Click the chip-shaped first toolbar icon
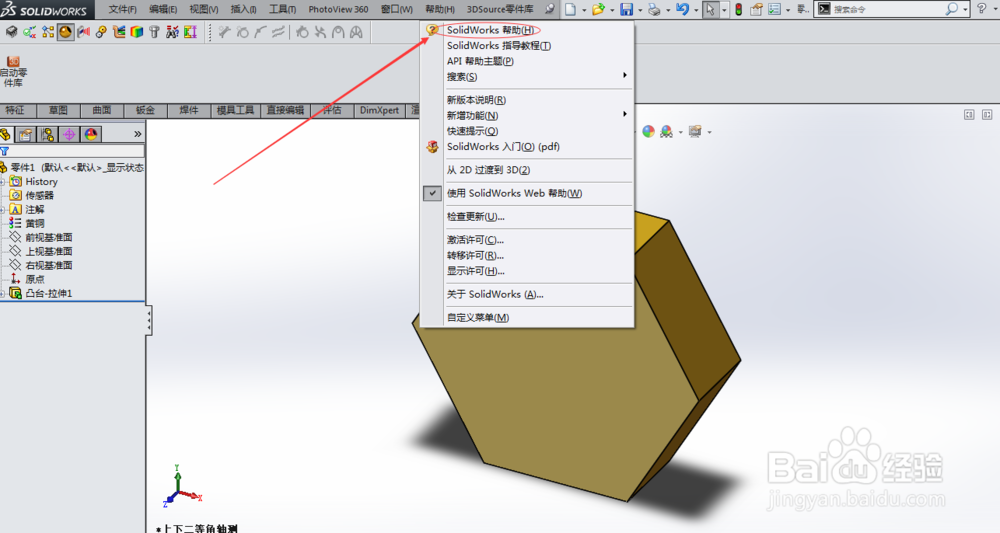 (x=11, y=32)
